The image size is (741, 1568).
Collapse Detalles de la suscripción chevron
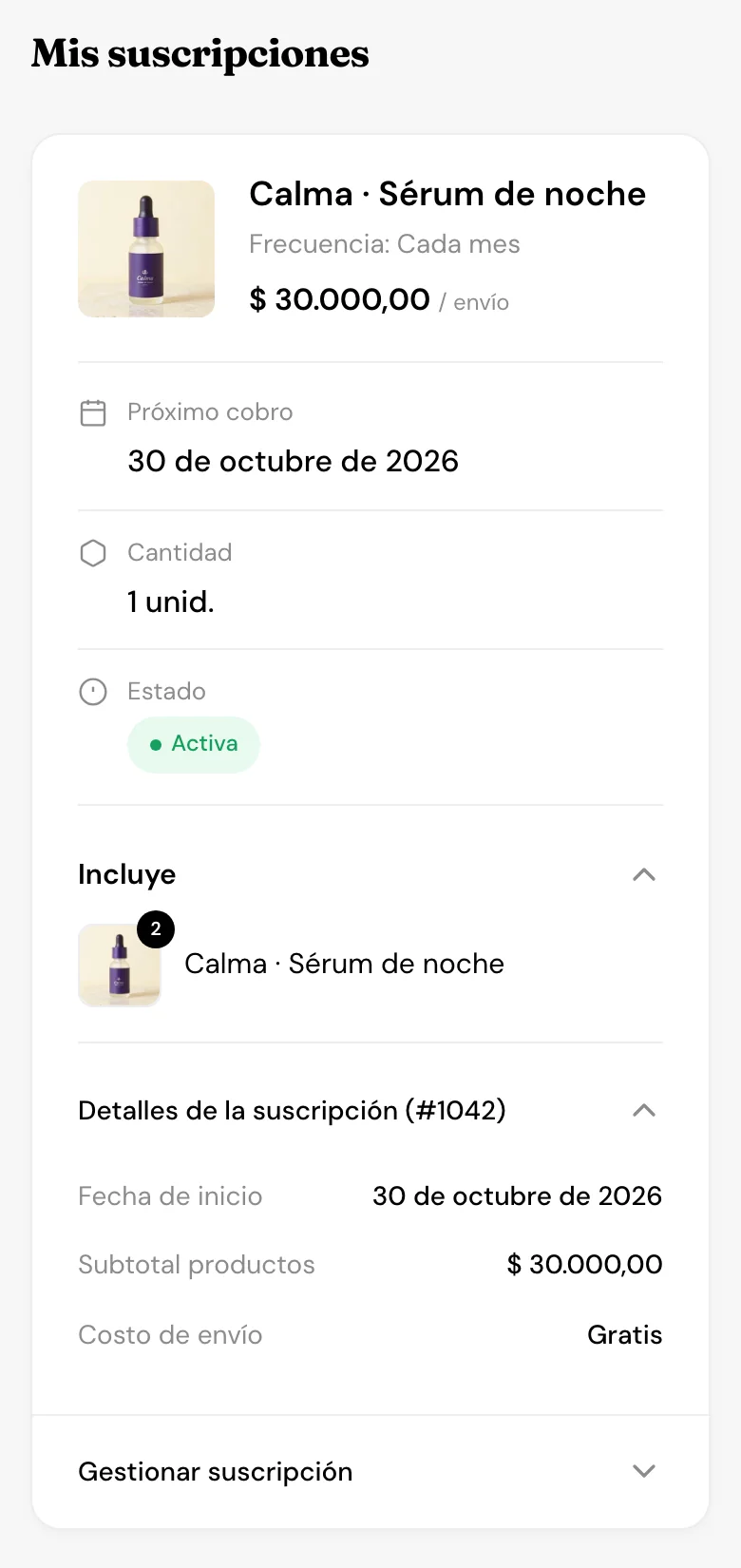[x=644, y=1110]
